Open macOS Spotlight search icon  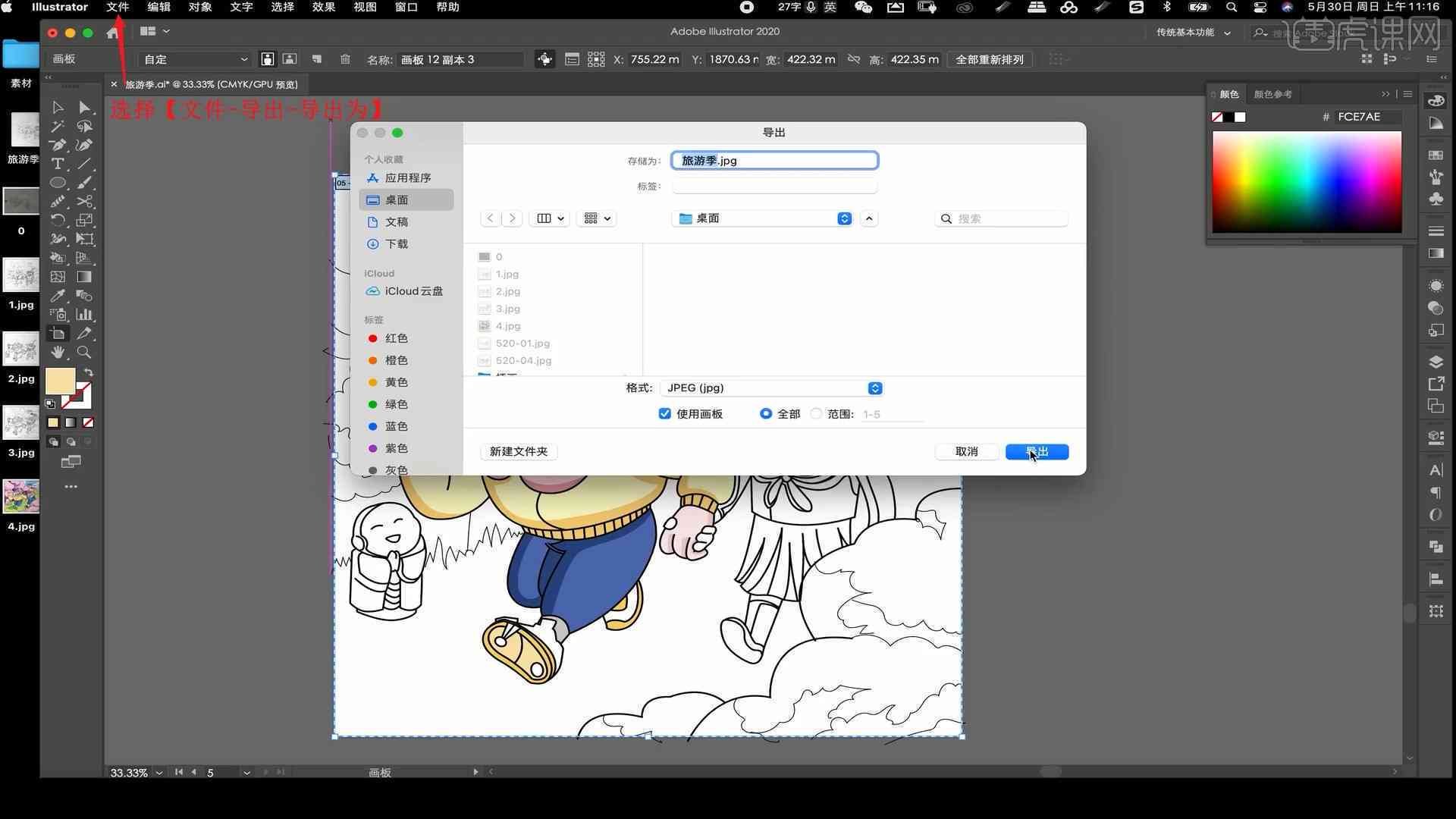[1232, 8]
